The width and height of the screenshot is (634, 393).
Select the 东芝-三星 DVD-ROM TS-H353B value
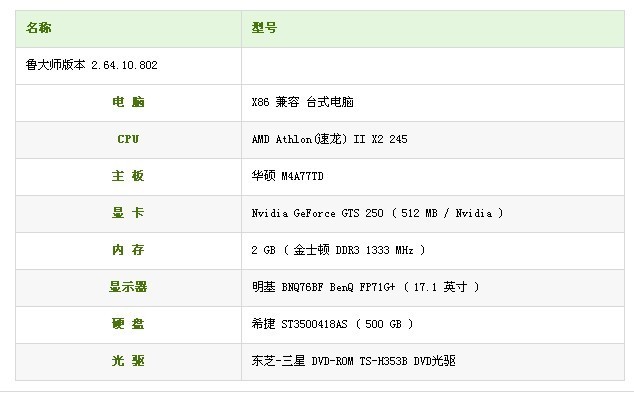point(354,361)
